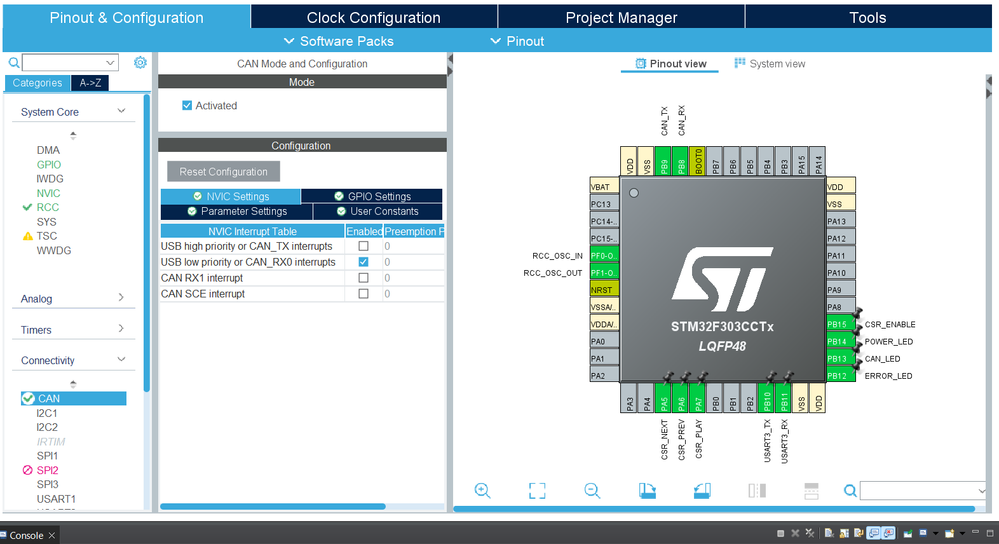Uncheck the CAN Activated checkbox
This screenshot has height=544, width=999.
(x=187, y=106)
